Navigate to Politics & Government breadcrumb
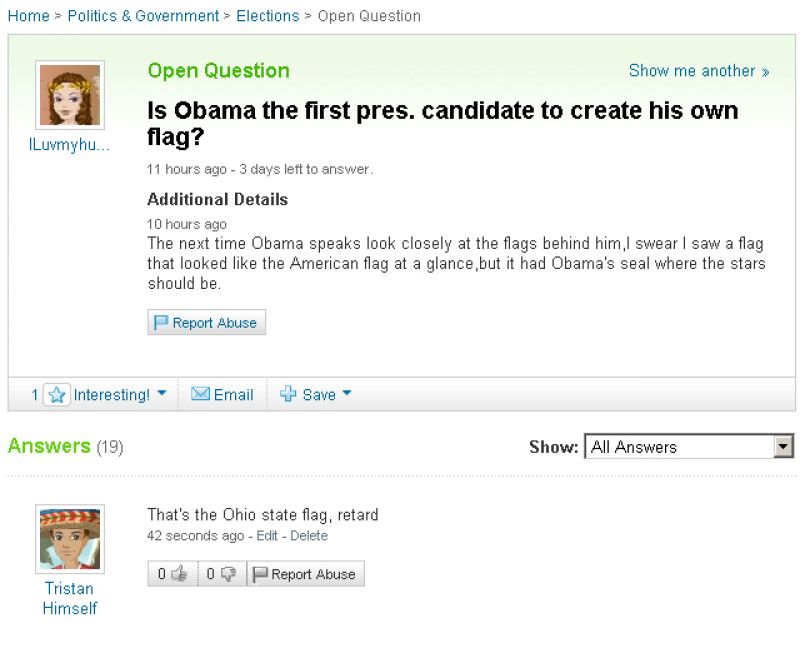 pyautogui.click(x=143, y=16)
